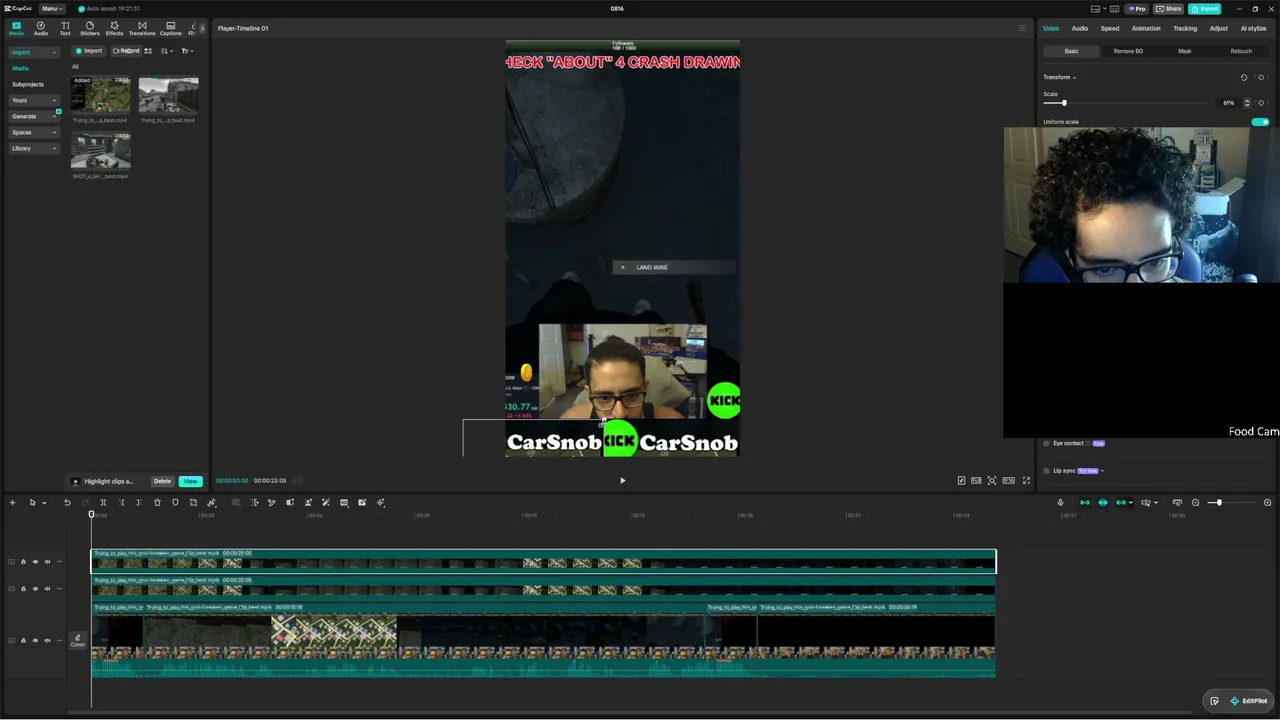Lock the top timeline track
The width and height of the screenshot is (1280, 720).
click(23, 562)
